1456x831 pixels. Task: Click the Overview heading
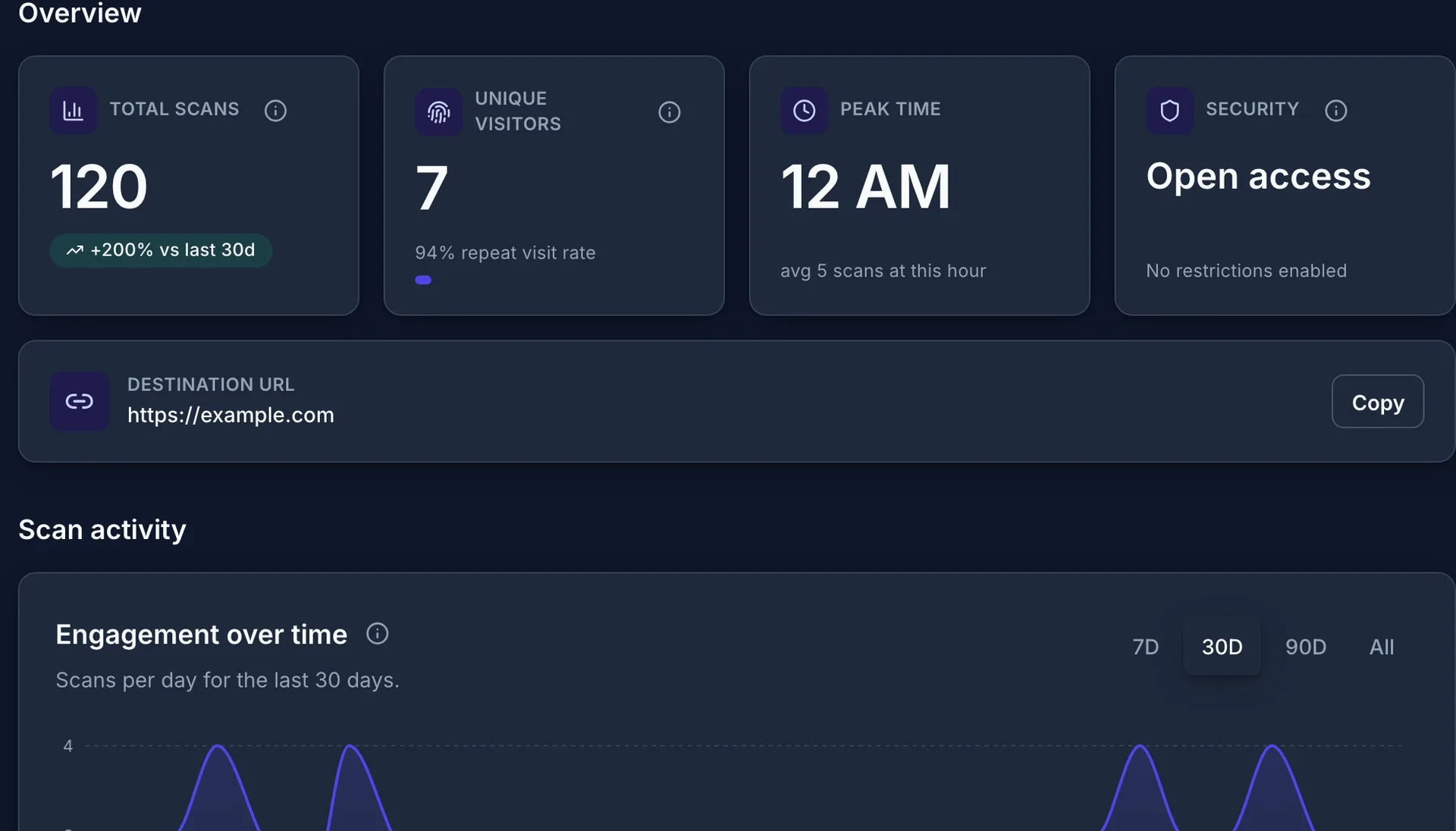pyautogui.click(x=80, y=13)
